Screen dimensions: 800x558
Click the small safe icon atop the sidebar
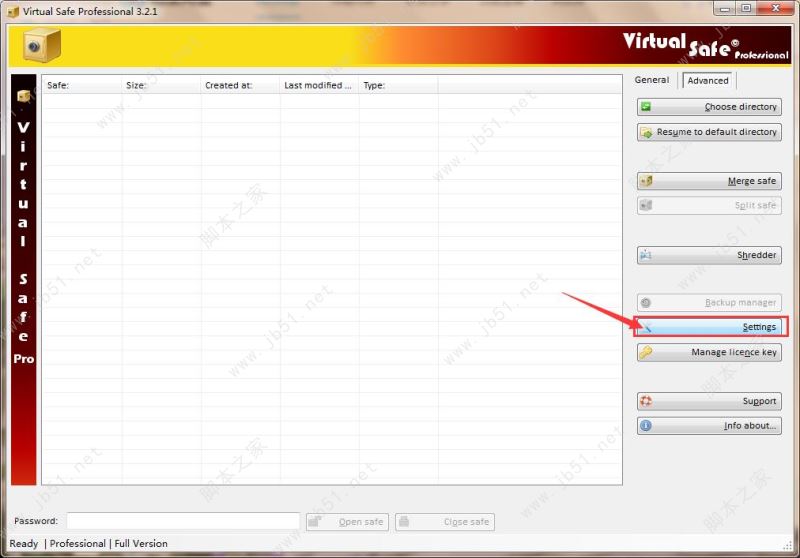(23, 95)
